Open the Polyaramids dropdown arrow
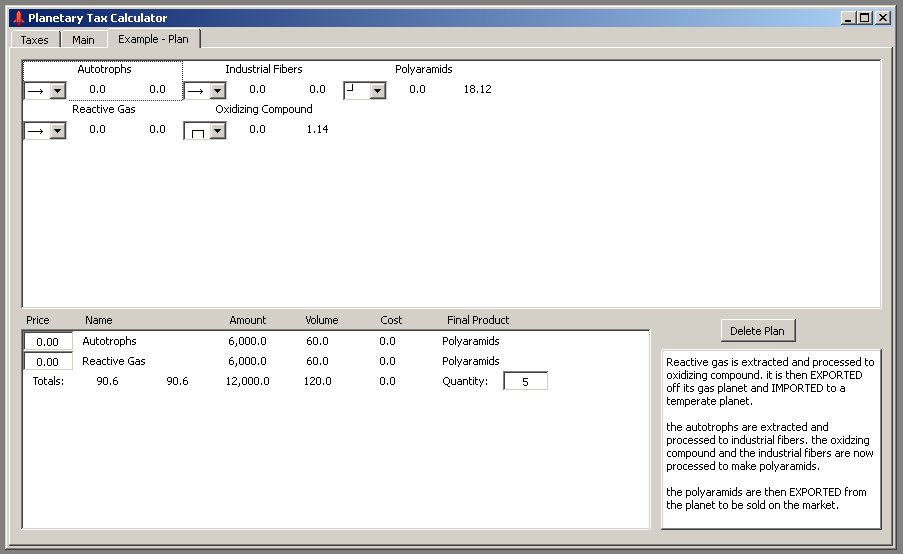 [x=377, y=90]
